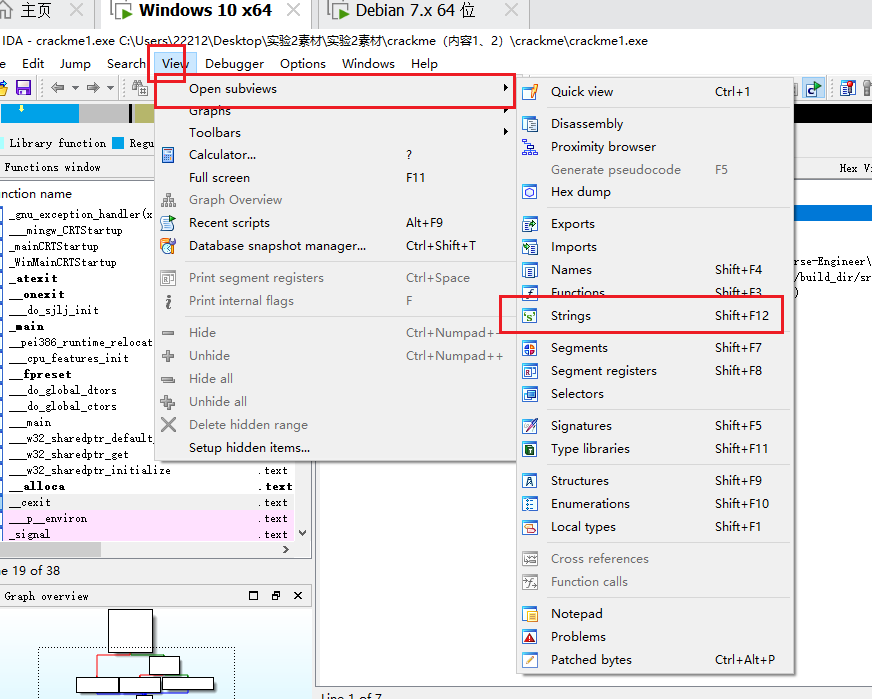
Task: Close the Windows 10 x64 tab
Action: coord(293,10)
